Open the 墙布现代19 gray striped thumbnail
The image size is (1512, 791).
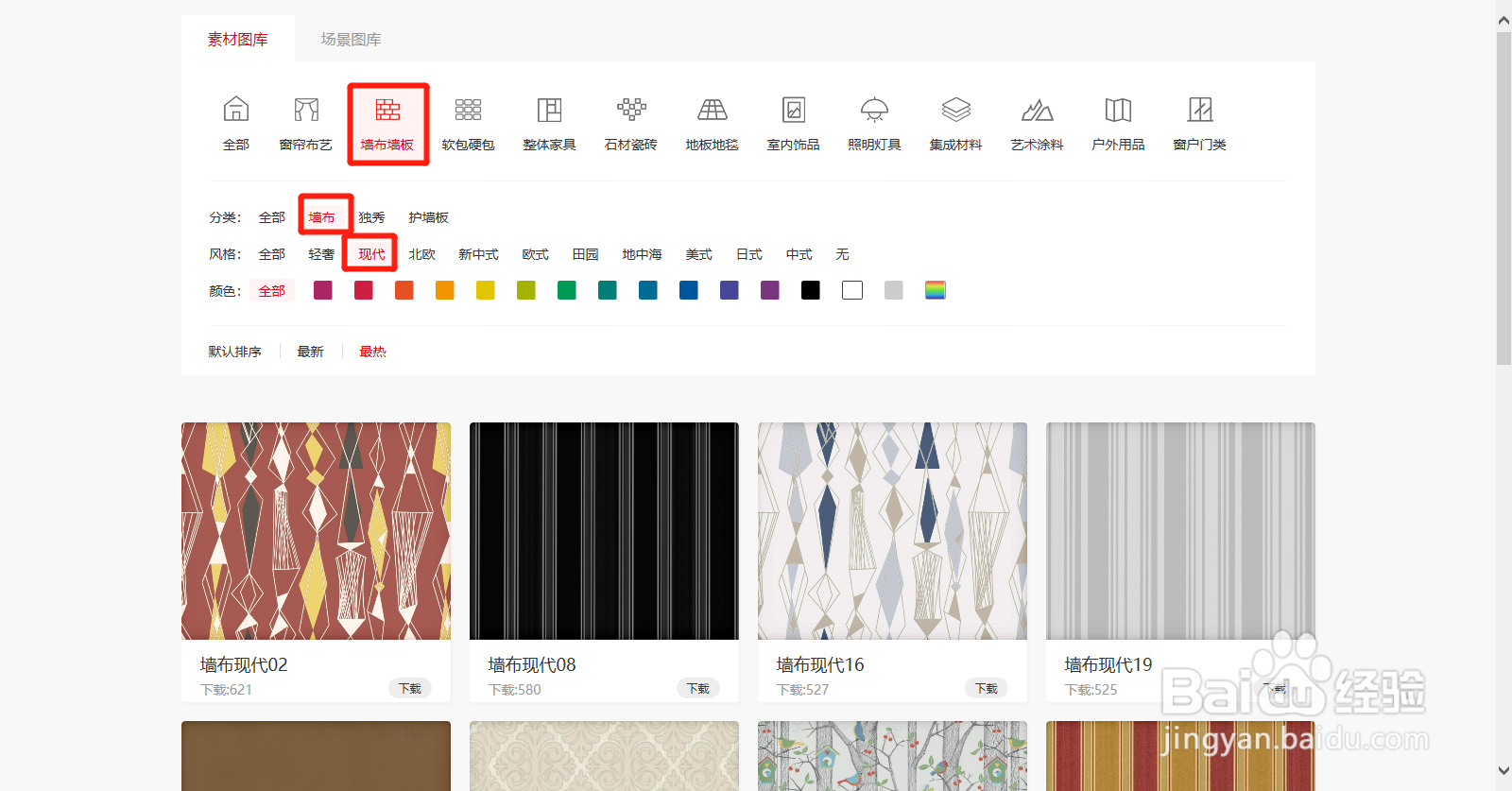1180,531
